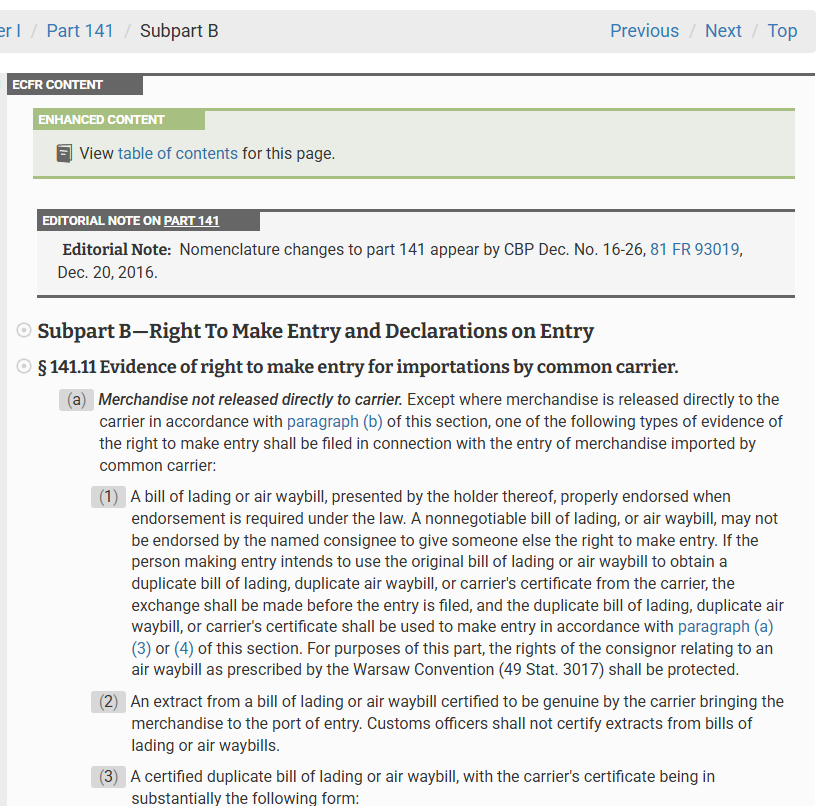Toggle the circle icon beside § 141.11 heading
Image resolution: width=830 pixels, height=806 pixels.
click(x=24, y=367)
